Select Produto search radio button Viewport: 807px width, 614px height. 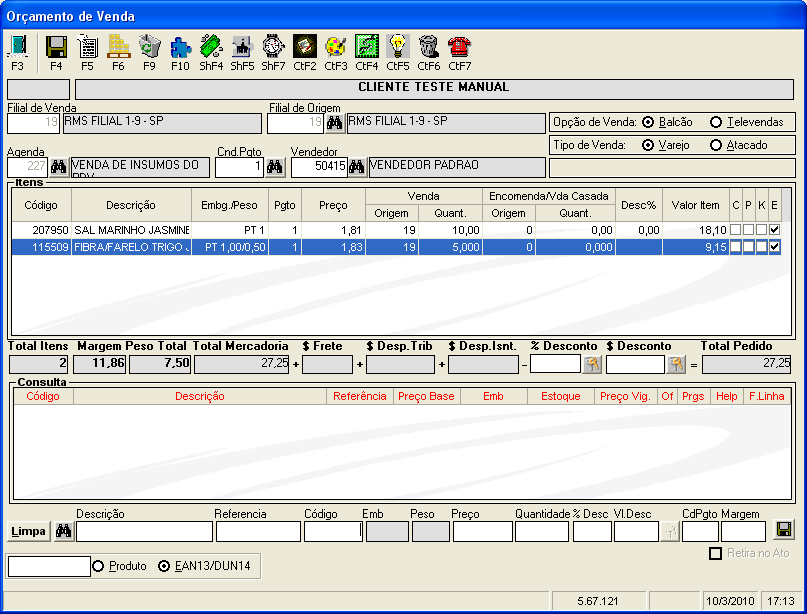pyautogui.click(x=98, y=566)
